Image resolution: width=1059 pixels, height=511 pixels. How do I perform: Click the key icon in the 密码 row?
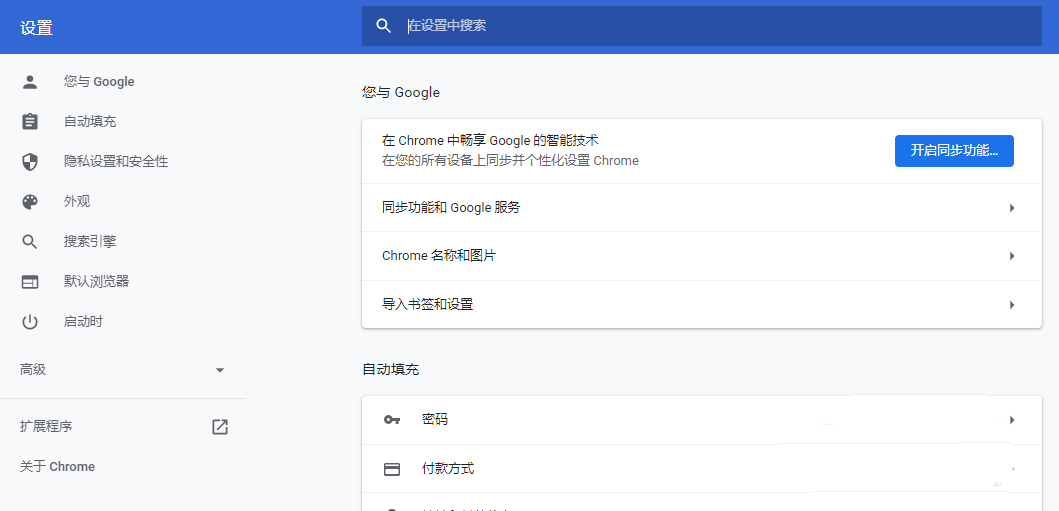click(x=392, y=420)
